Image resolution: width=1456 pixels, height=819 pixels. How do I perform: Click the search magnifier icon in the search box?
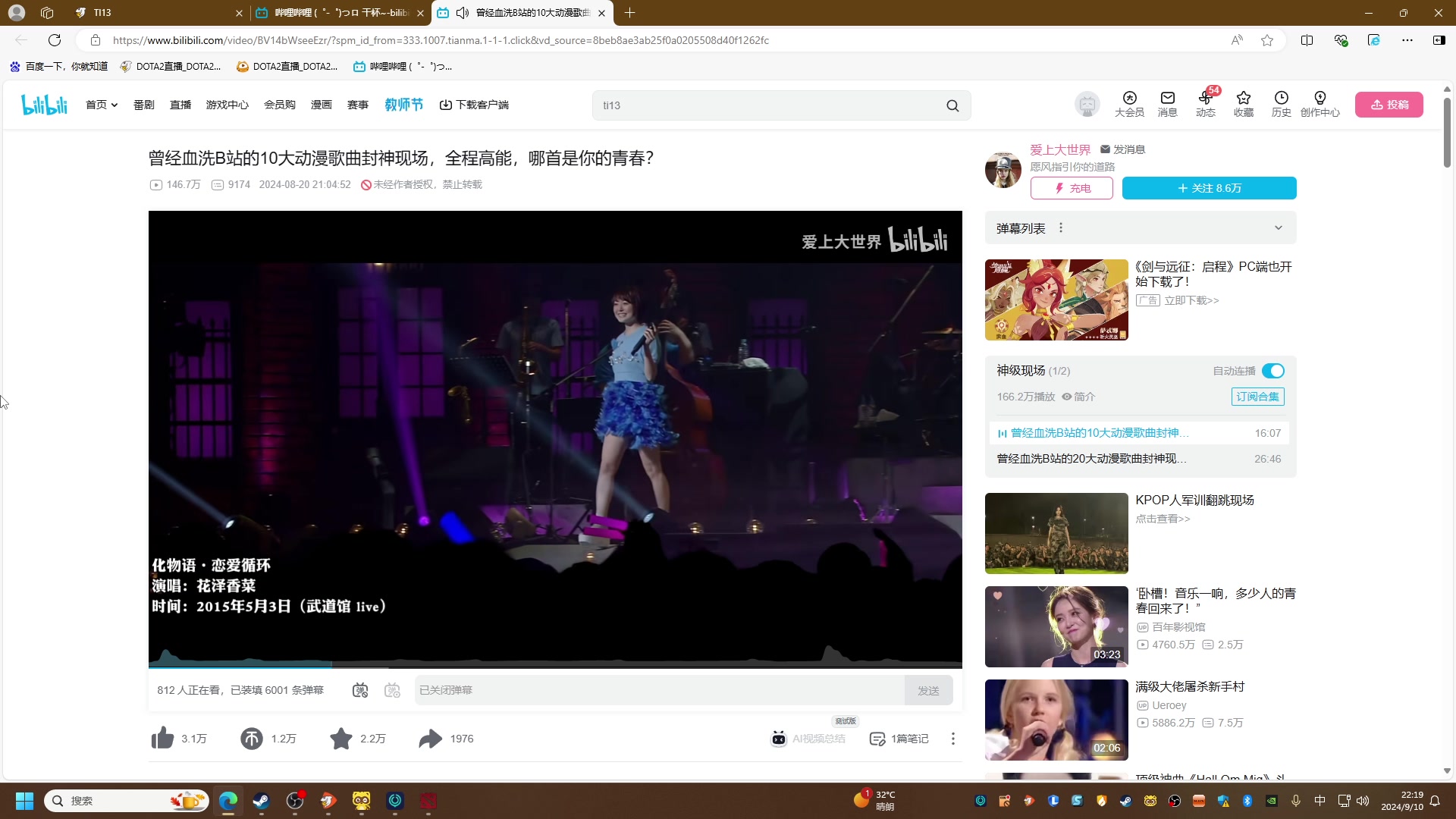(952, 105)
